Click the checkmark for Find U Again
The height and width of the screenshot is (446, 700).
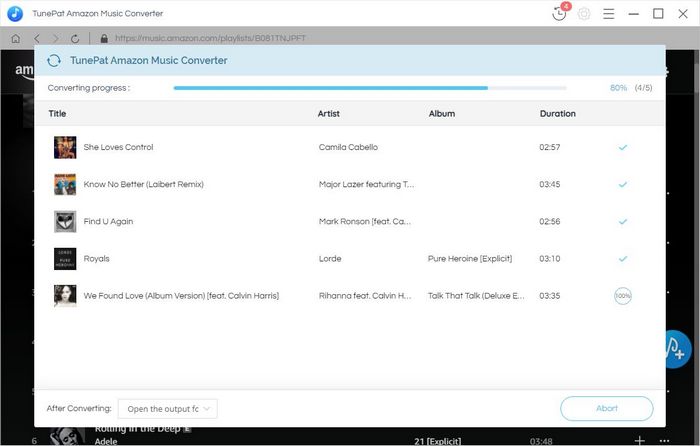click(x=623, y=221)
